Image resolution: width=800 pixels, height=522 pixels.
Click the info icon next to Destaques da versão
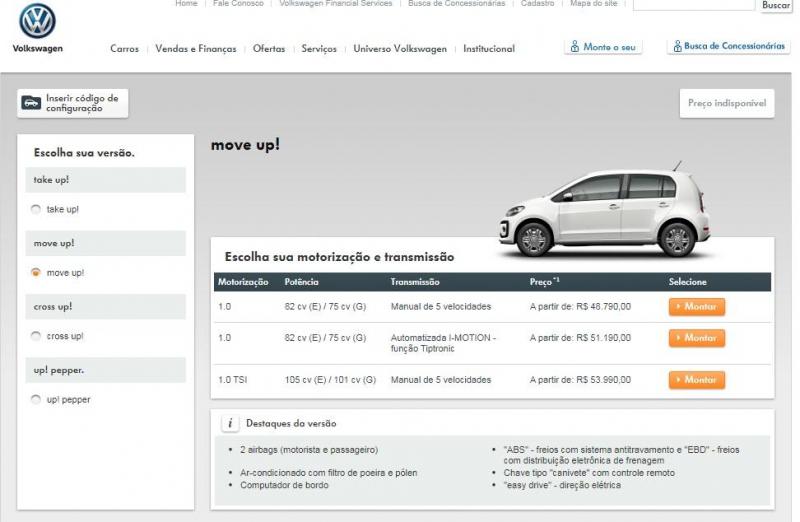tap(230, 423)
